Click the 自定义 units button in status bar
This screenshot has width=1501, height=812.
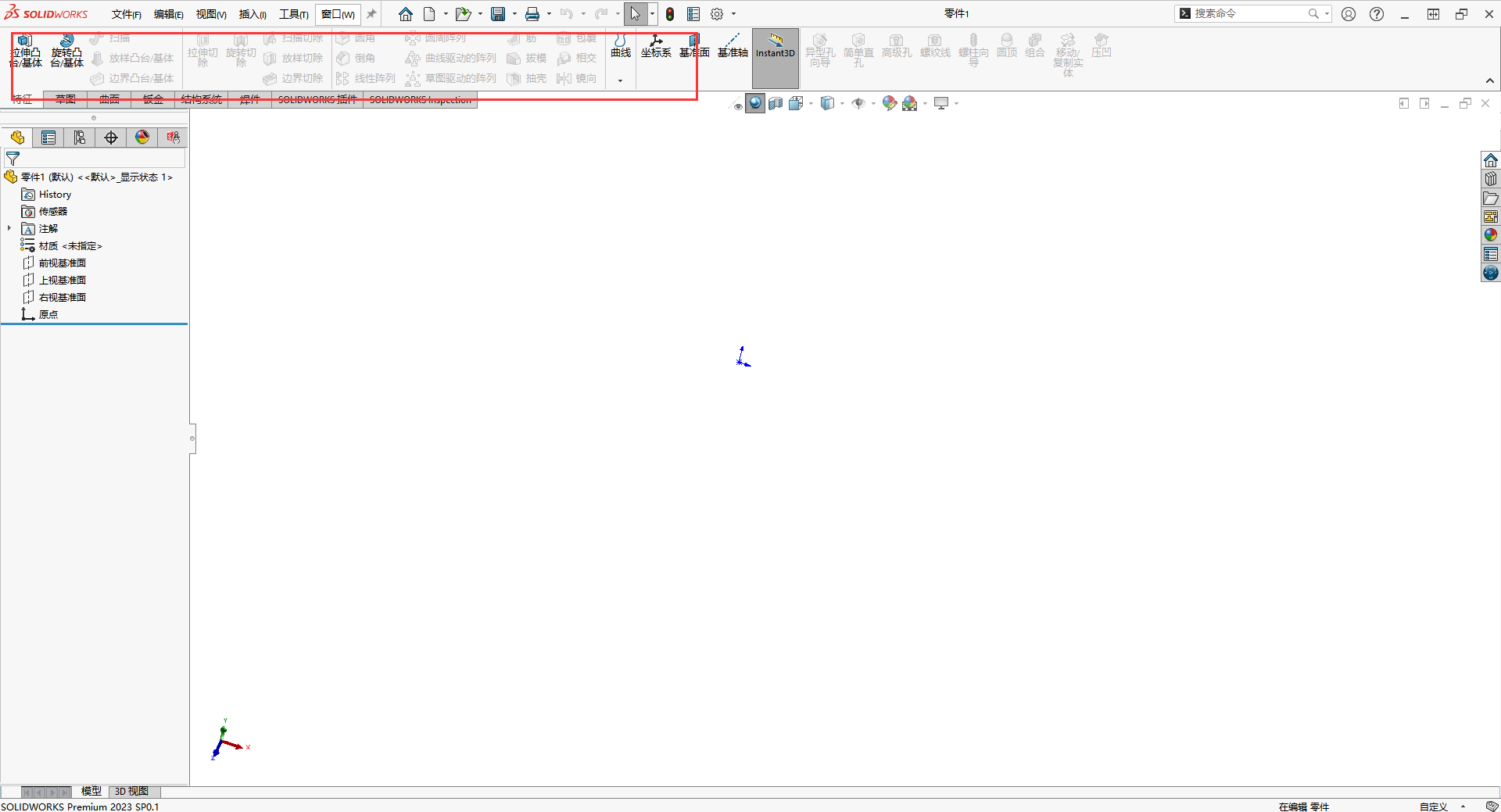point(1434,807)
